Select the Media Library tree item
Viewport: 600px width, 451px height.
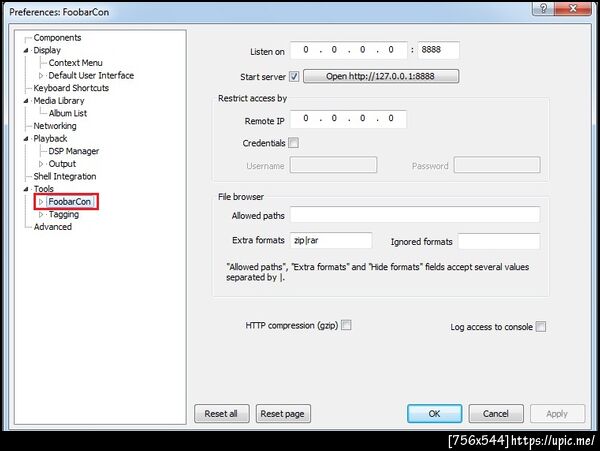(59, 101)
